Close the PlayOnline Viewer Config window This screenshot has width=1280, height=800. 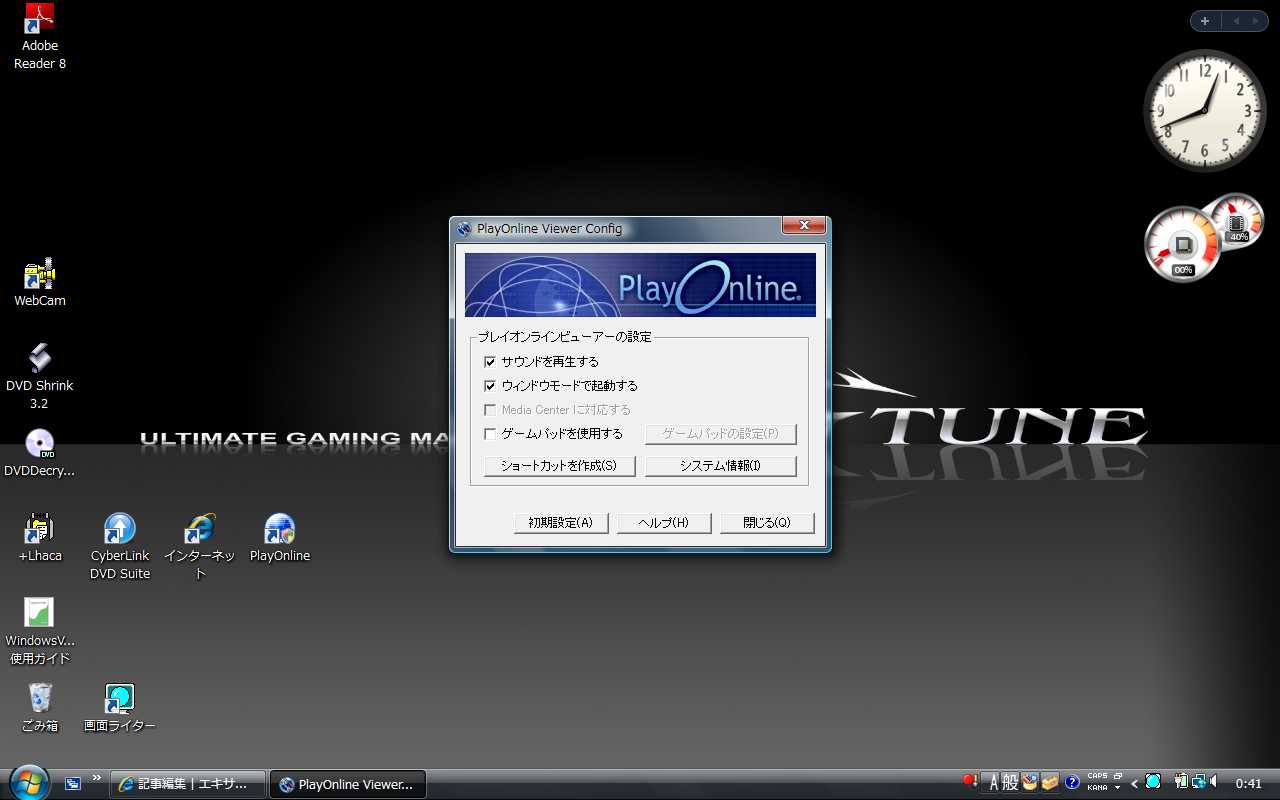(x=803, y=226)
